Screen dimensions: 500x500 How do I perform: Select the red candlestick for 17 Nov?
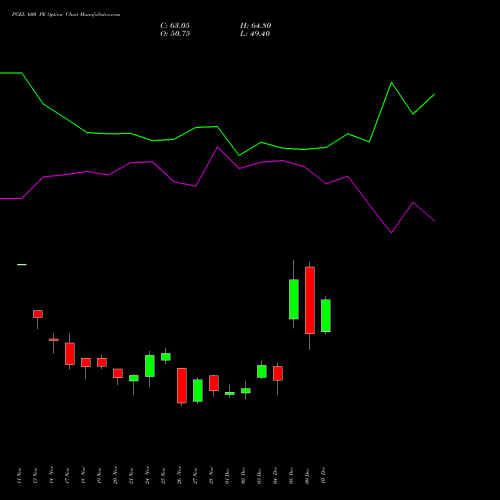point(70,354)
